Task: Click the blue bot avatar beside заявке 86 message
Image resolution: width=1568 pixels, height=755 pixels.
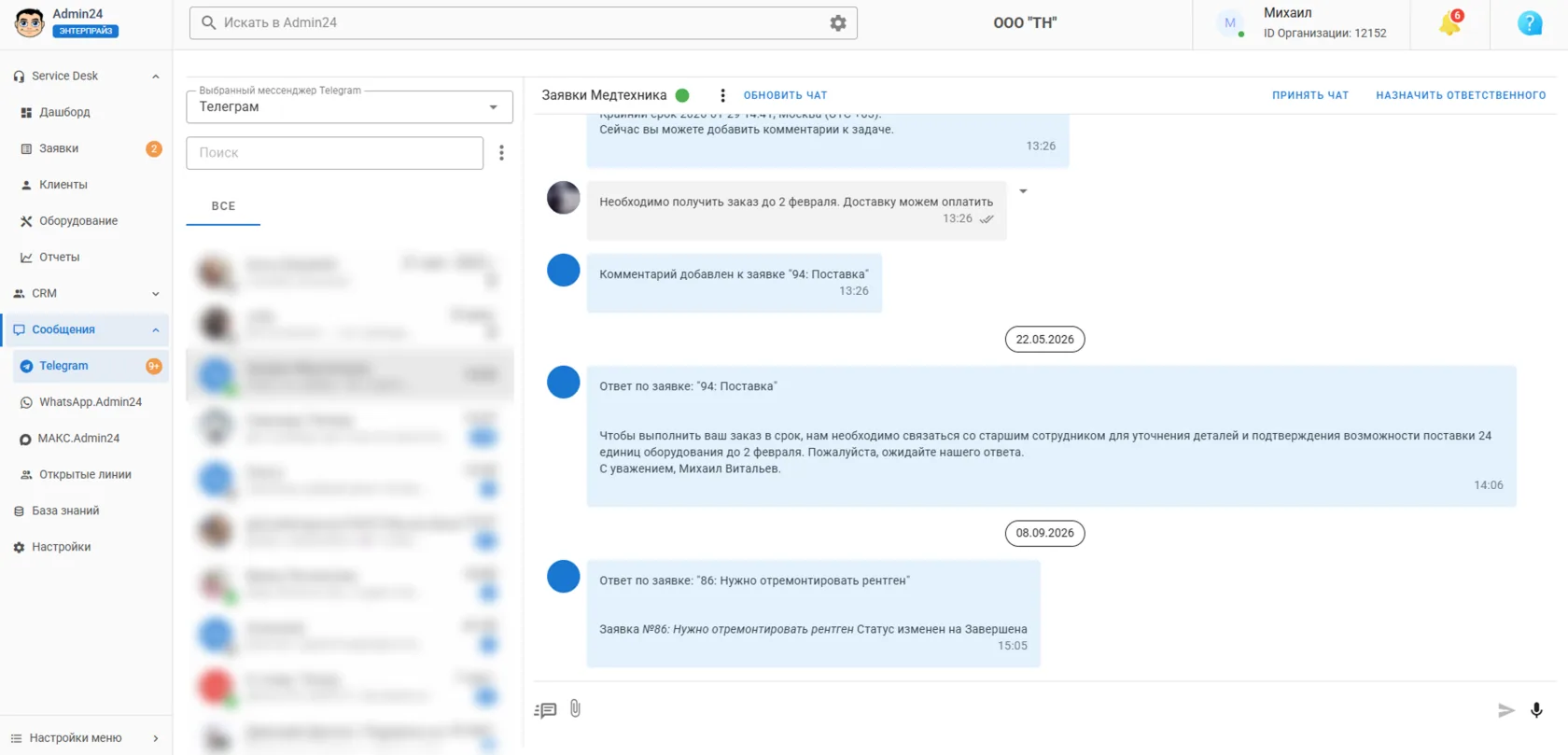Action: 563,577
